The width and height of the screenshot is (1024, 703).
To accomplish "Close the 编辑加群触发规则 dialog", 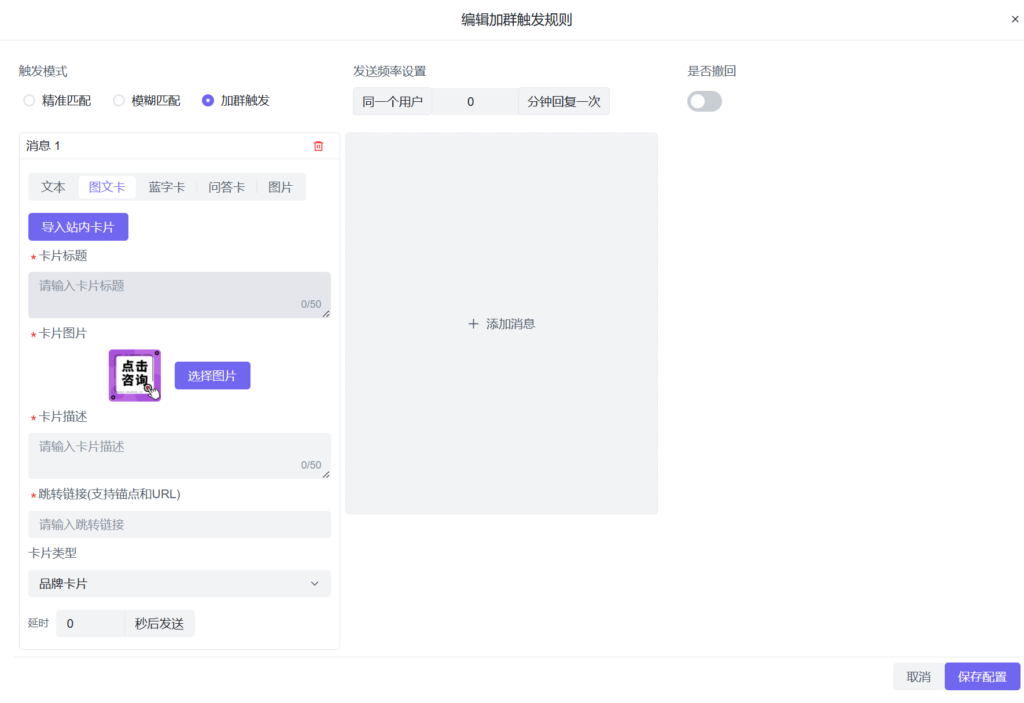I will pos(1015,19).
